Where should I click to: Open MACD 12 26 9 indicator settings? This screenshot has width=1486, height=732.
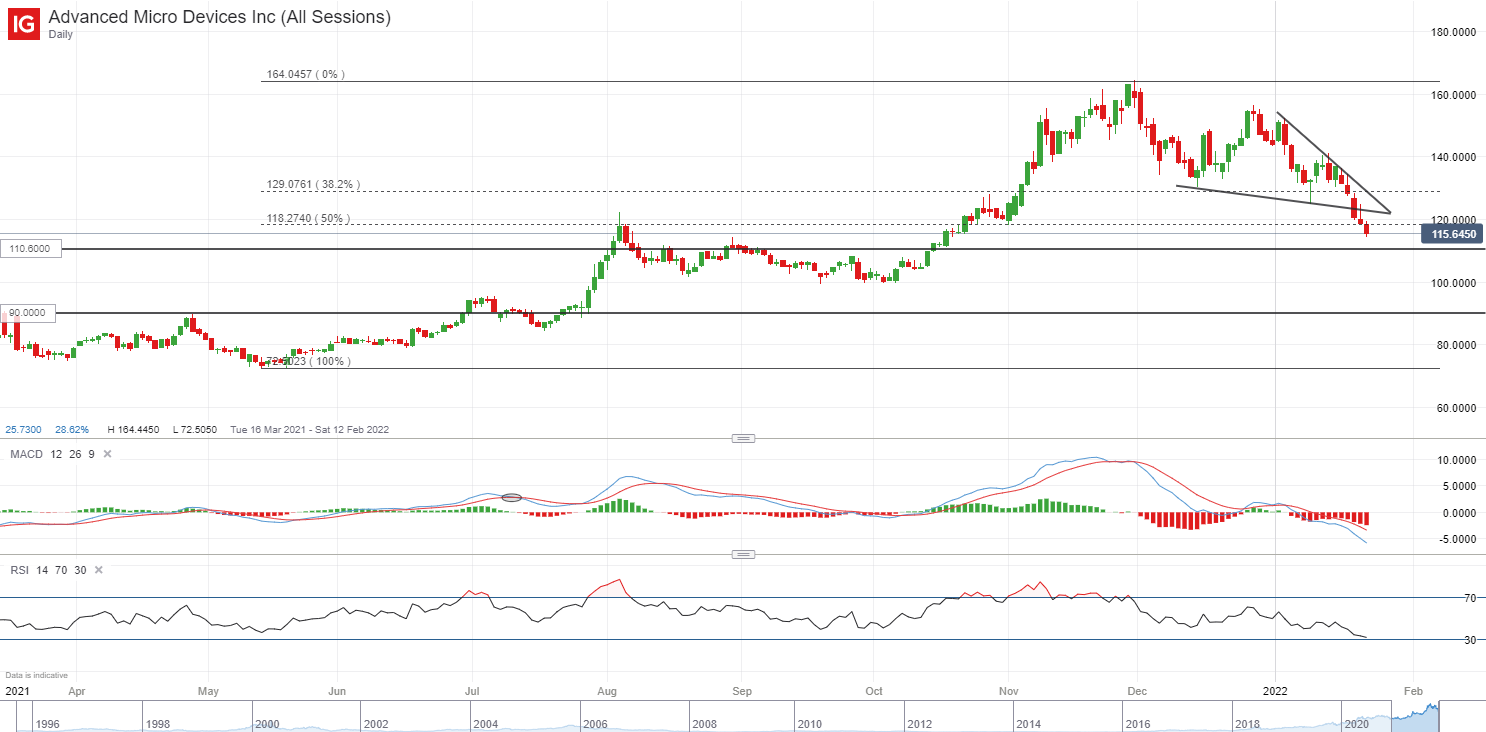[x=53, y=454]
